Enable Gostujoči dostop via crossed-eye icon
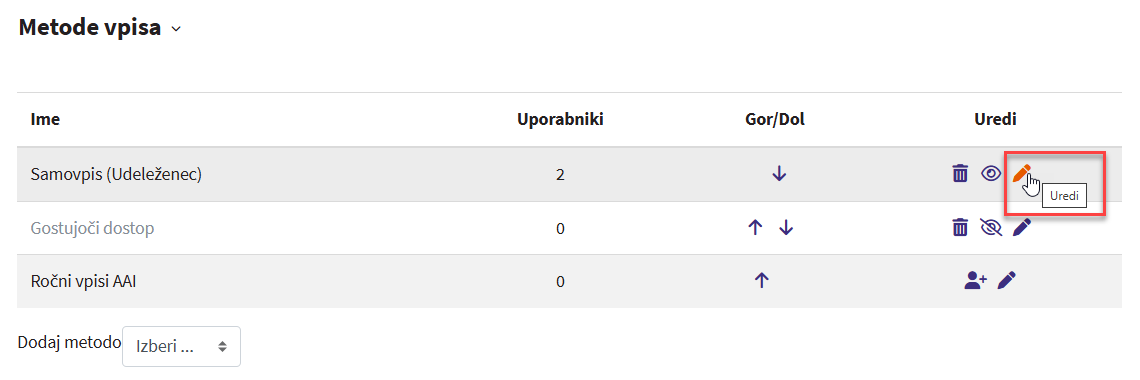This screenshot has width=1140, height=380. pos(990,228)
